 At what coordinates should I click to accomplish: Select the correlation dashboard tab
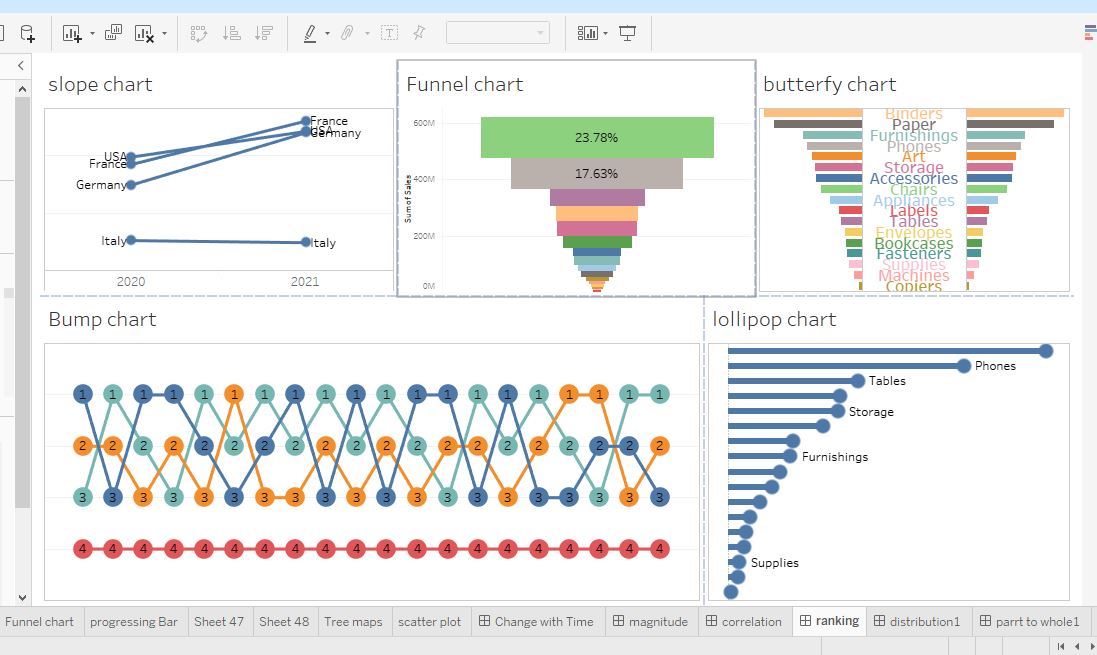[x=744, y=621]
